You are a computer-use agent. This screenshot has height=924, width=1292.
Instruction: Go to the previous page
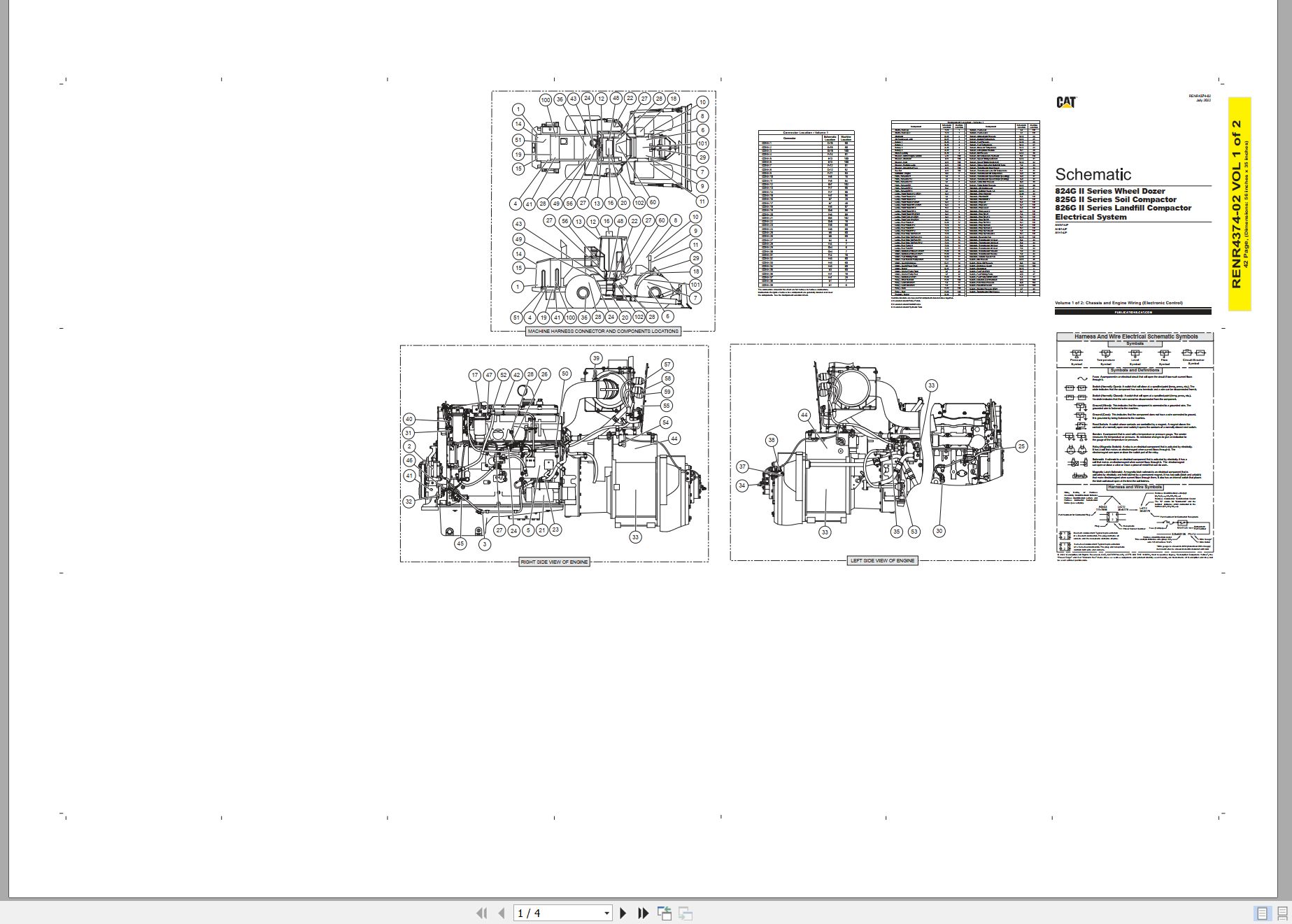click(501, 913)
